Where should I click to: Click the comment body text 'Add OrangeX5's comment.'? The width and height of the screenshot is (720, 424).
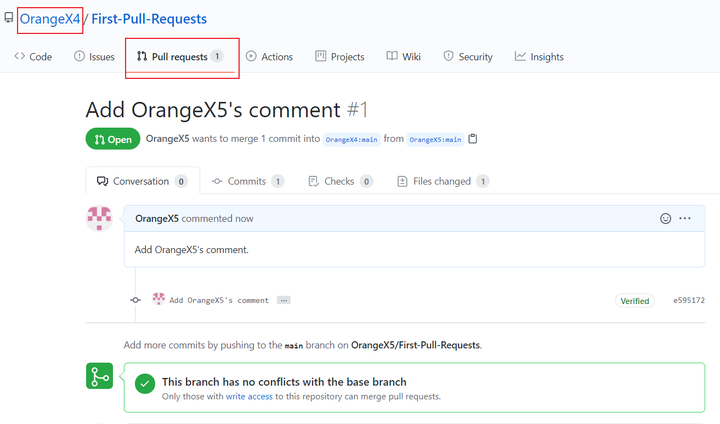click(x=191, y=249)
